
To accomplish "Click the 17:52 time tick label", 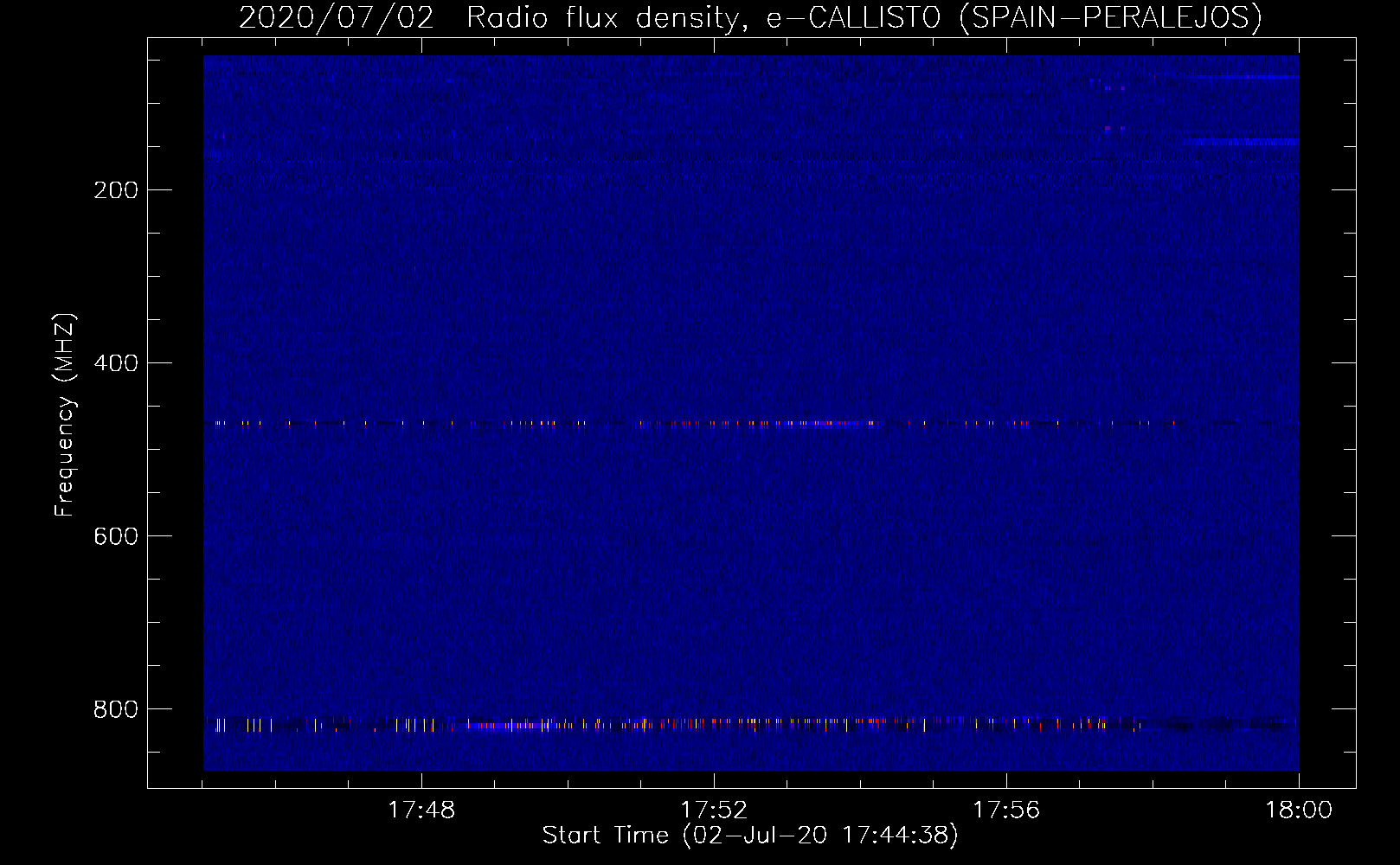I will tap(714, 811).
